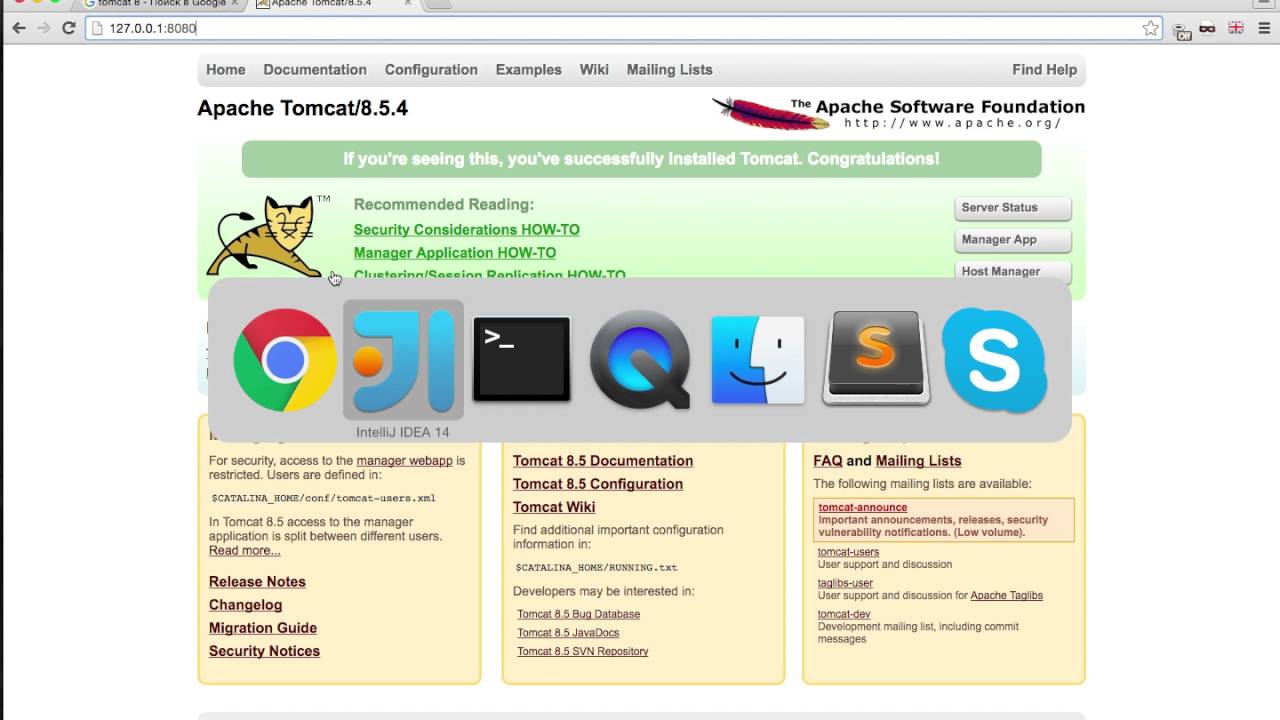Pick QuickTime Player in the app switcher
This screenshot has width=1280, height=720.
[640, 360]
